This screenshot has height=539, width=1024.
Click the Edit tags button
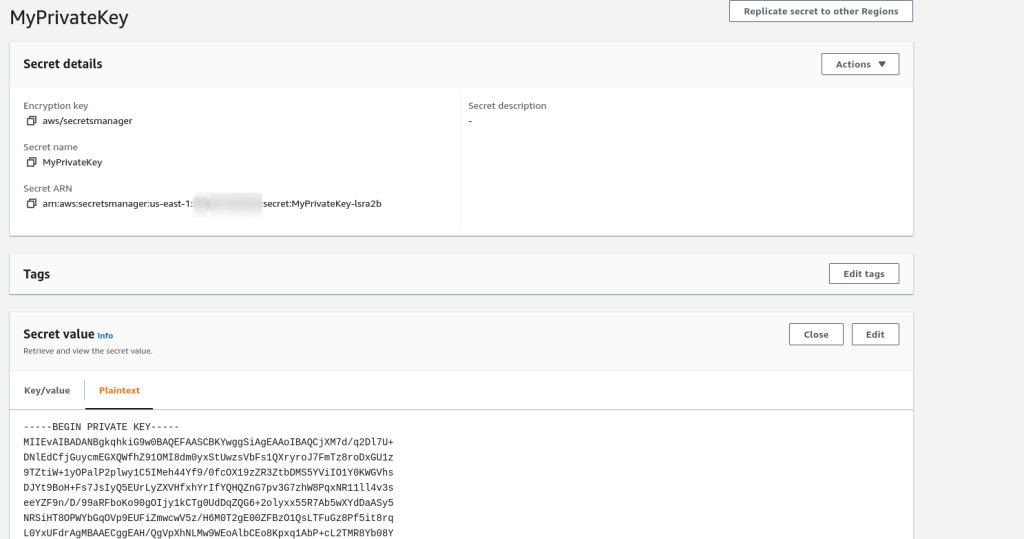click(864, 274)
